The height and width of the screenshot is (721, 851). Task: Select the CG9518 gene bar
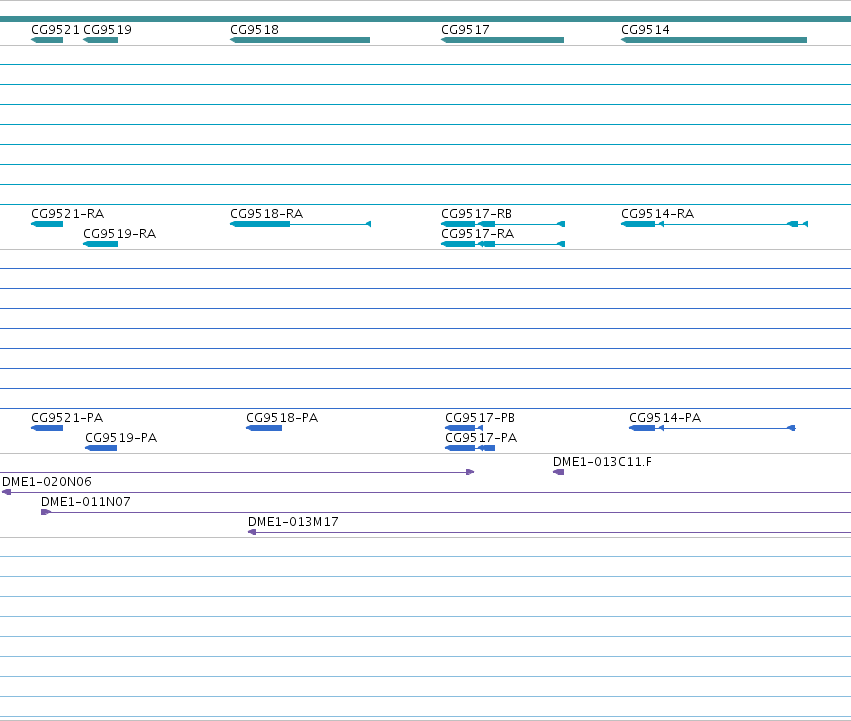(x=300, y=40)
